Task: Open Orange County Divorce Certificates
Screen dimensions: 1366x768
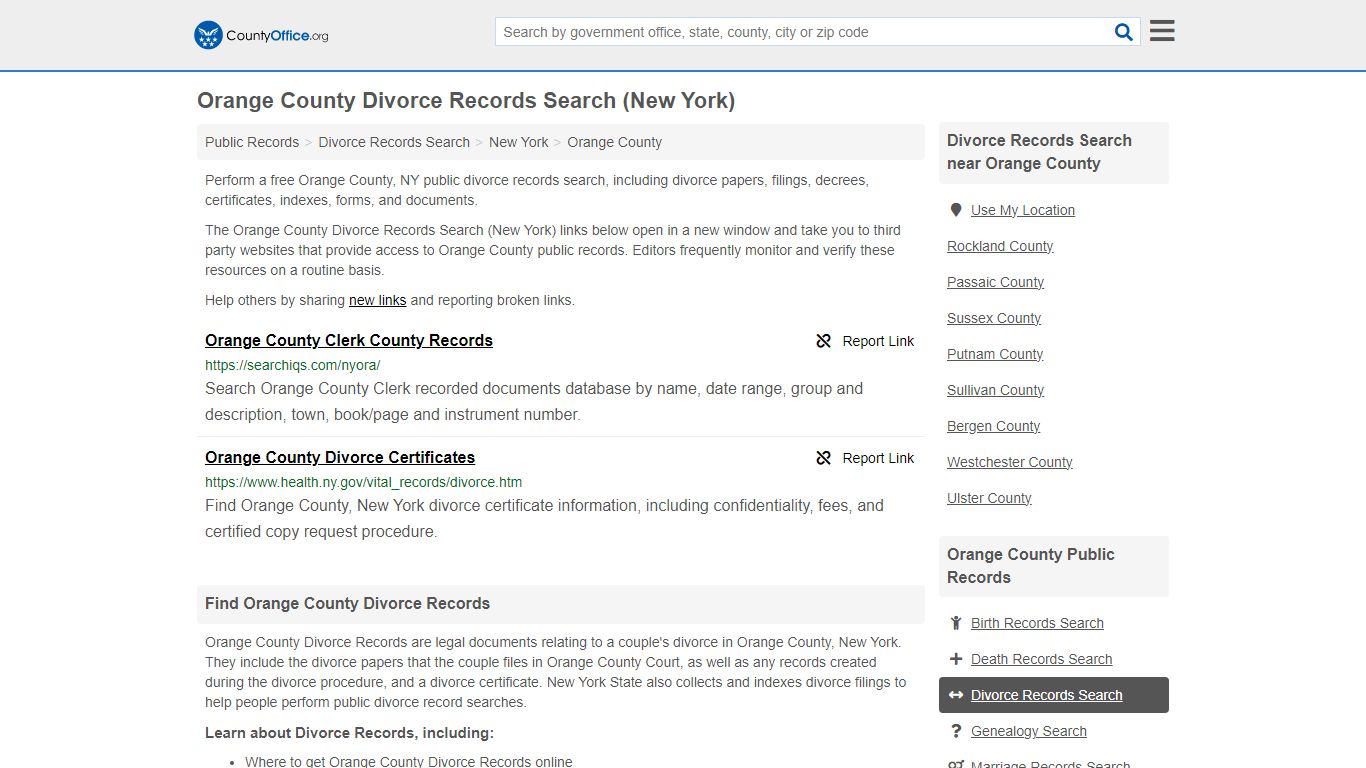Action: [340, 457]
